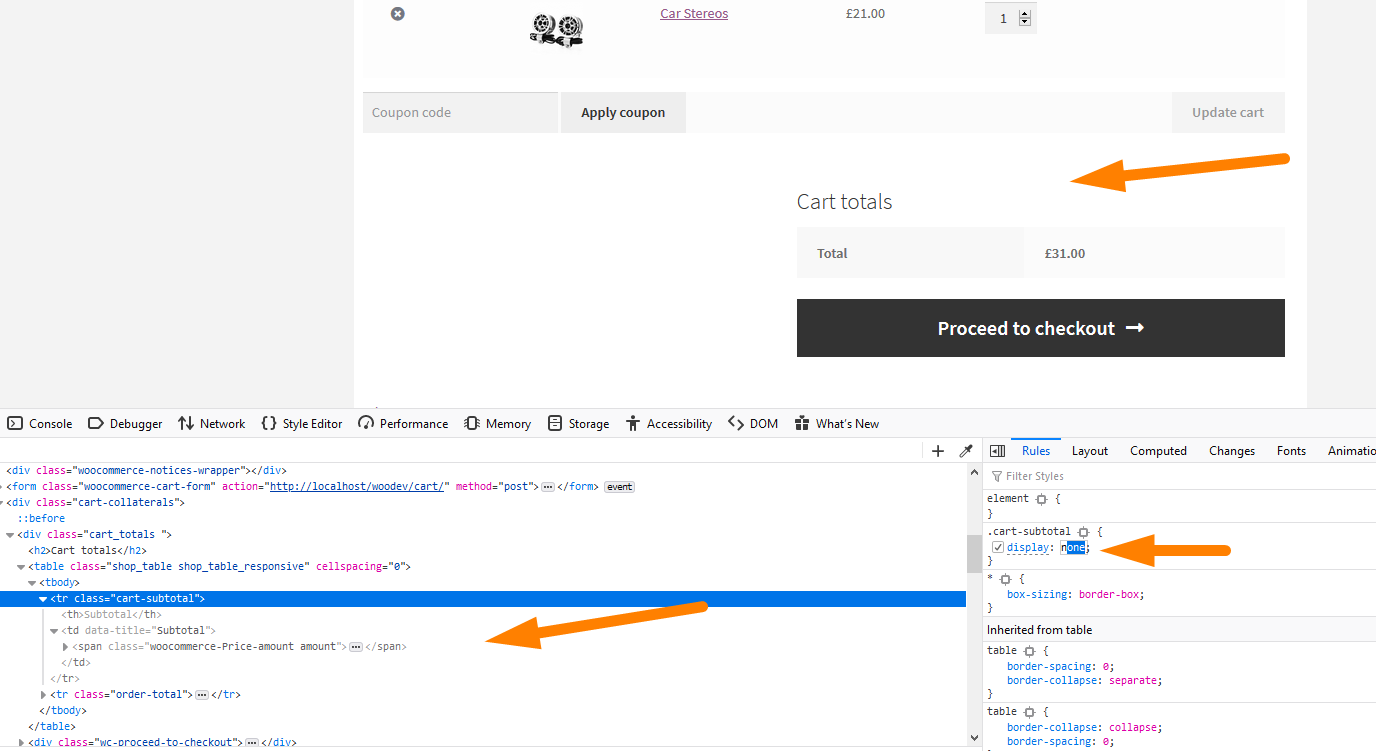The width and height of the screenshot is (1376, 751).
Task: Switch to the Network panel
Action: (211, 424)
